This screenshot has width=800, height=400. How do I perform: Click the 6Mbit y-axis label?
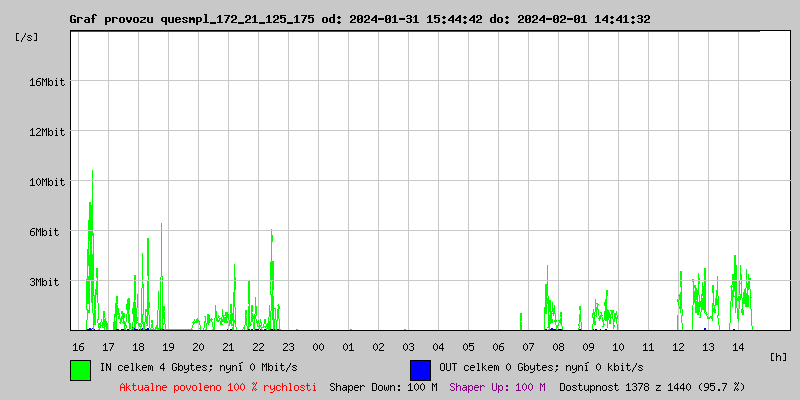click(x=50, y=232)
